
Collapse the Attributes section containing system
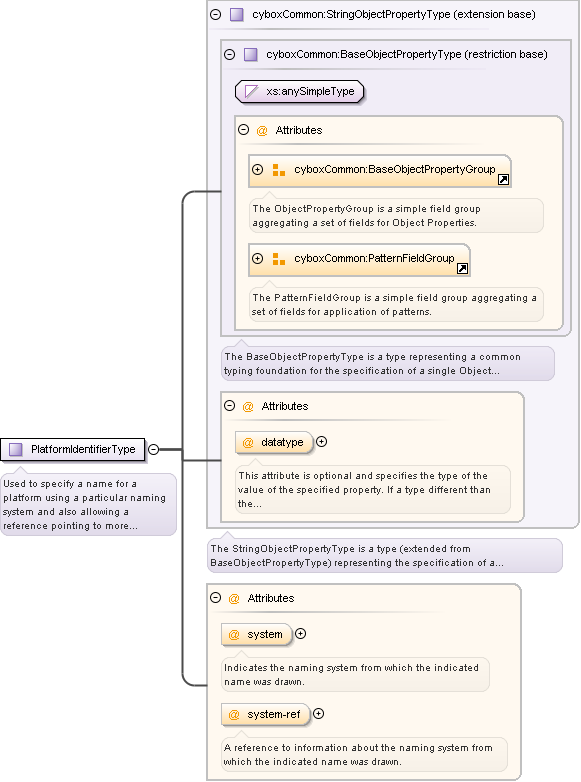215,597
